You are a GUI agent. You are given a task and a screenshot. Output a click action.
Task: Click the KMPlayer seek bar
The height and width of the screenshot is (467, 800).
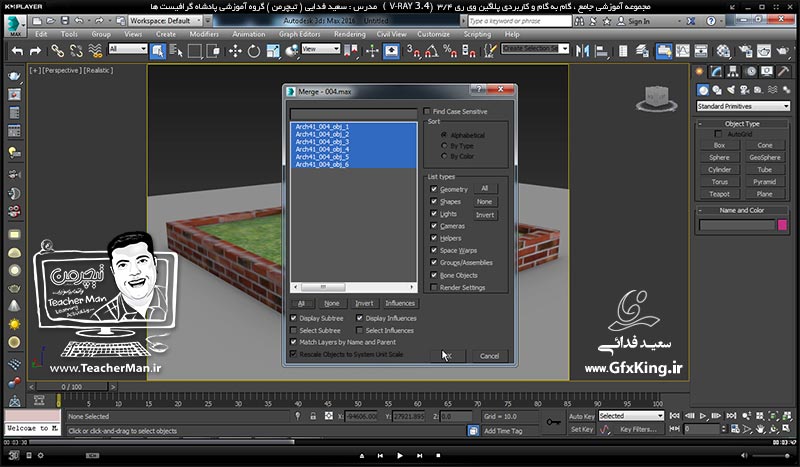399,443
